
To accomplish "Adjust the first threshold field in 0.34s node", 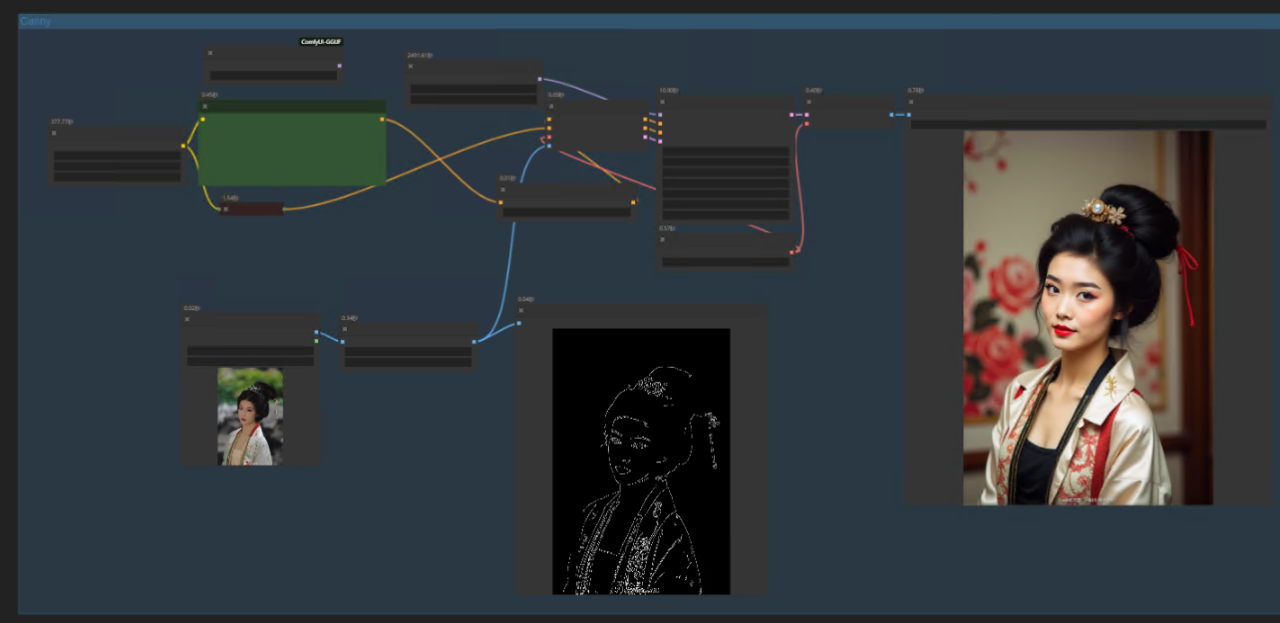I will click(408, 352).
